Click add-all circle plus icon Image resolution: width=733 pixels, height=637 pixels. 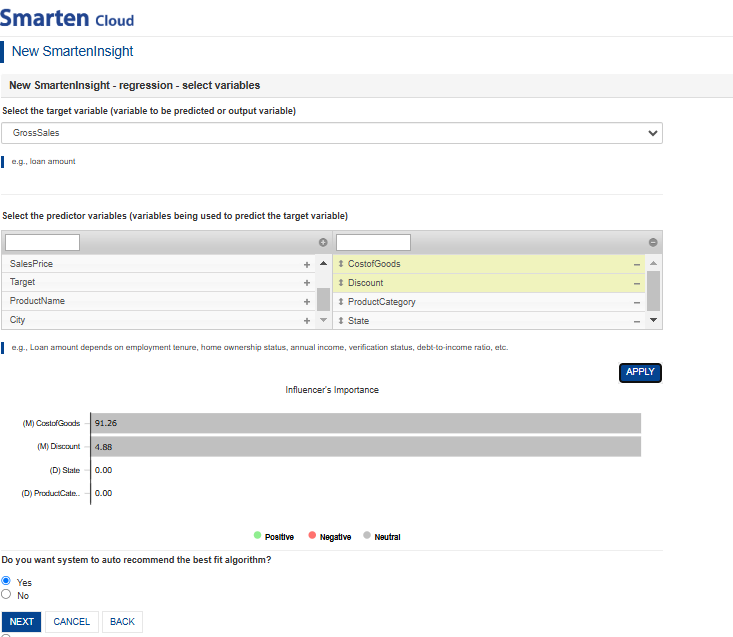[323, 242]
